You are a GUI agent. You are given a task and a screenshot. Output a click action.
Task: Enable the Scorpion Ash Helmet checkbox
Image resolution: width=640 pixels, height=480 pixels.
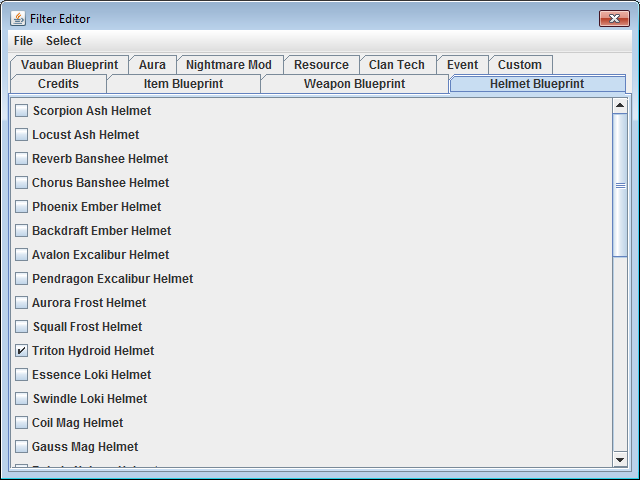(22, 111)
